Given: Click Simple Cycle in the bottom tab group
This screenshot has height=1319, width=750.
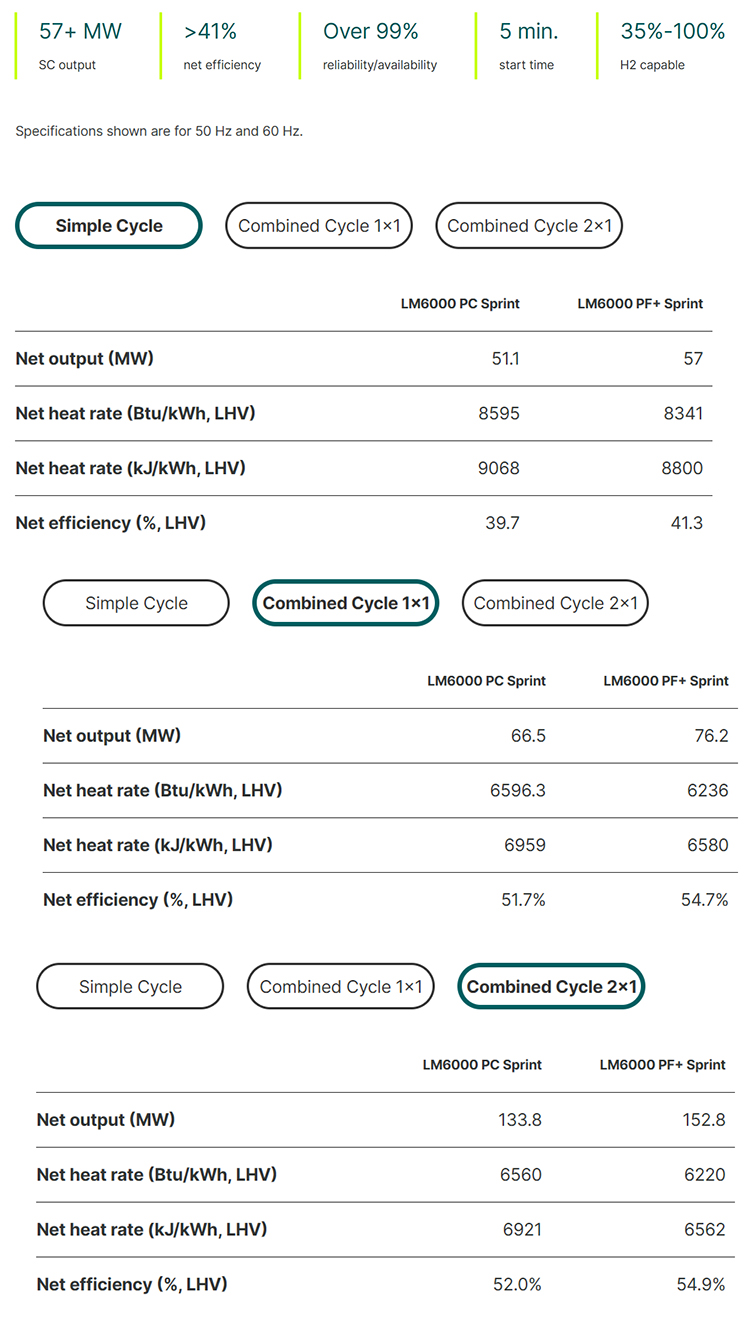Looking at the screenshot, I should click(x=130, y=987).
